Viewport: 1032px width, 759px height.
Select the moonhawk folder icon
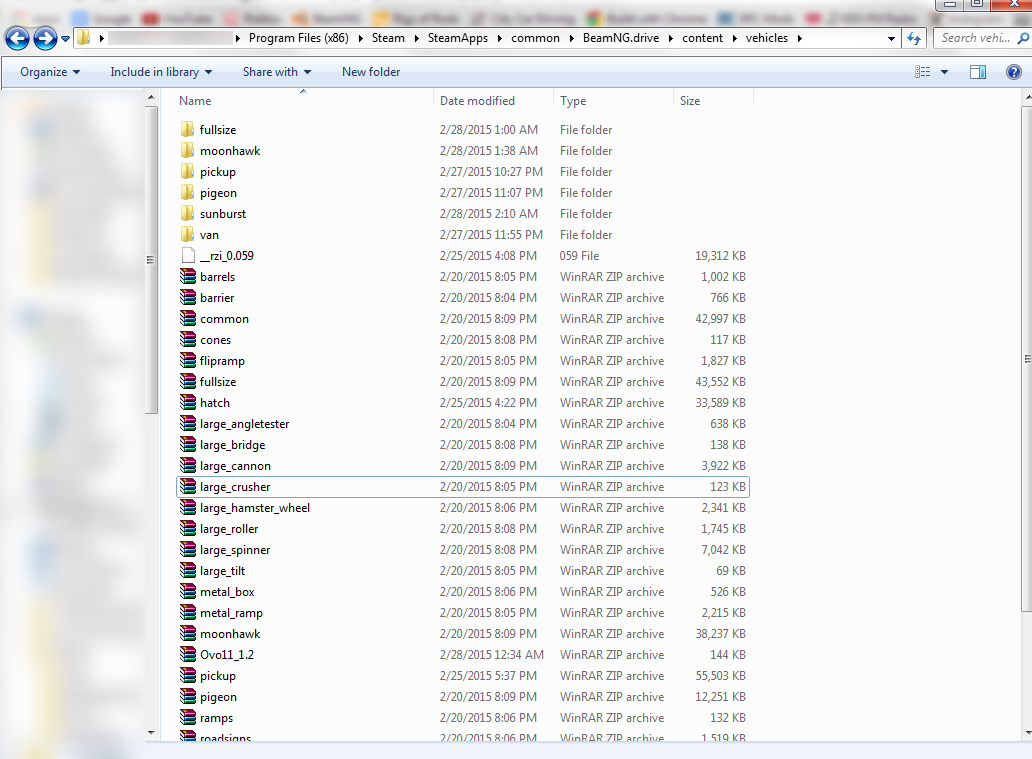188,150
